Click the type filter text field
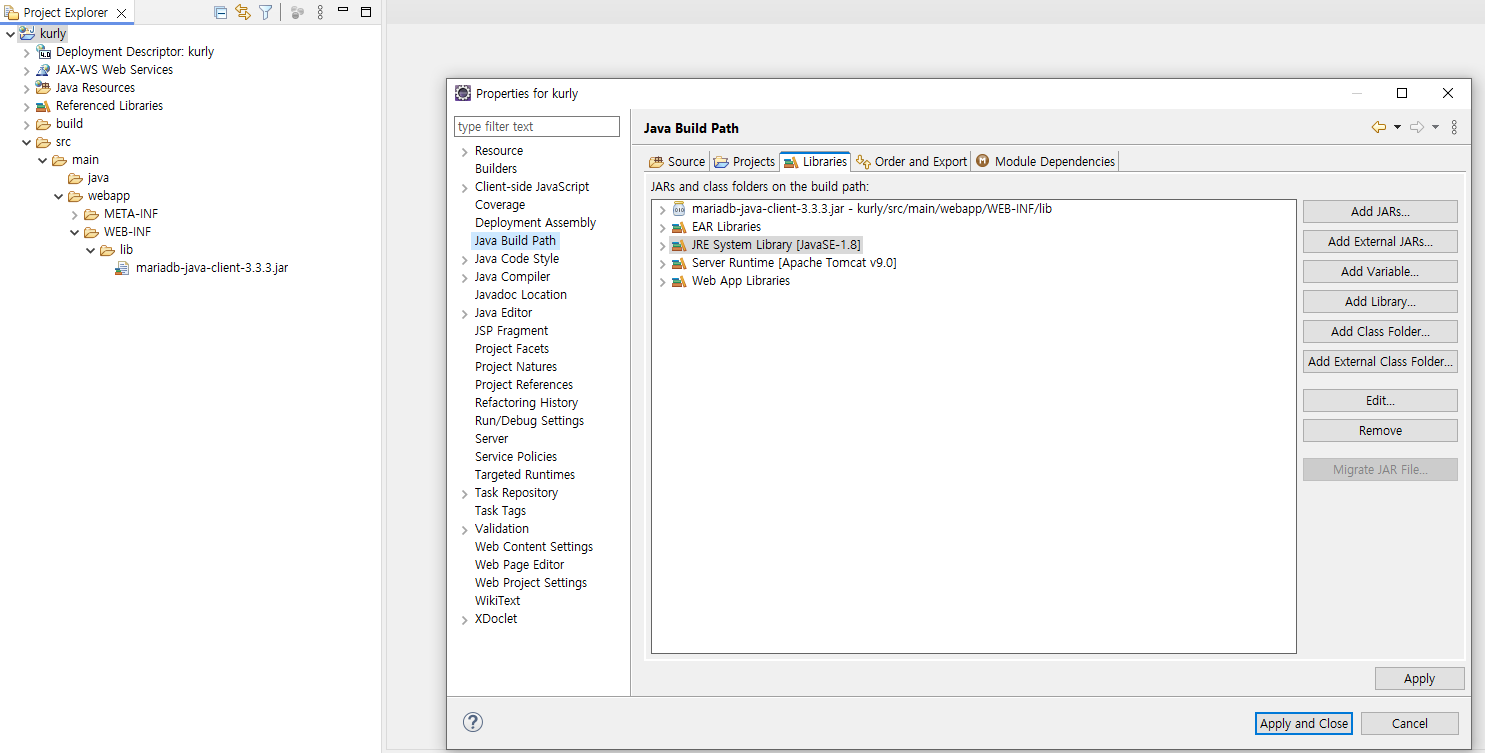The image size is (1485, 753). (537, 126)
